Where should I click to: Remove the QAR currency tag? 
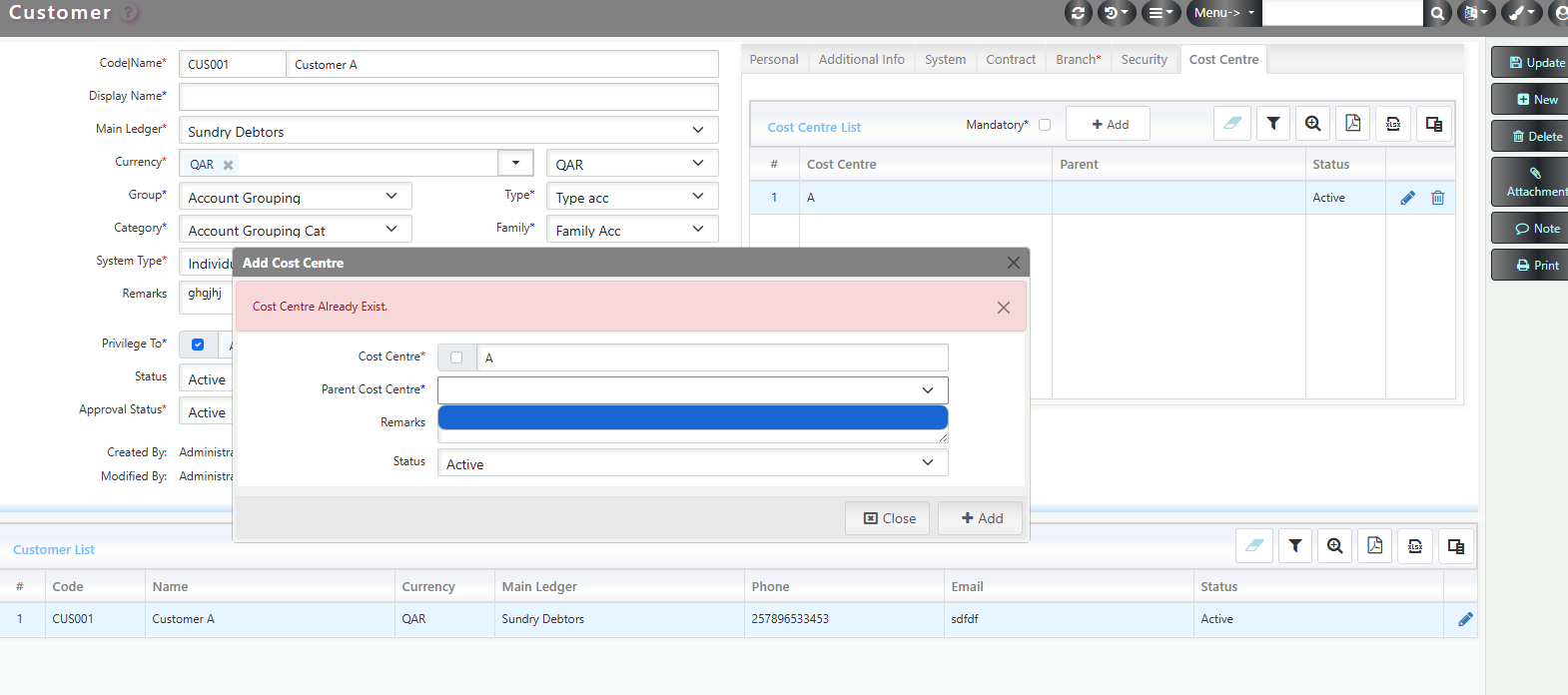coord(228,165)
